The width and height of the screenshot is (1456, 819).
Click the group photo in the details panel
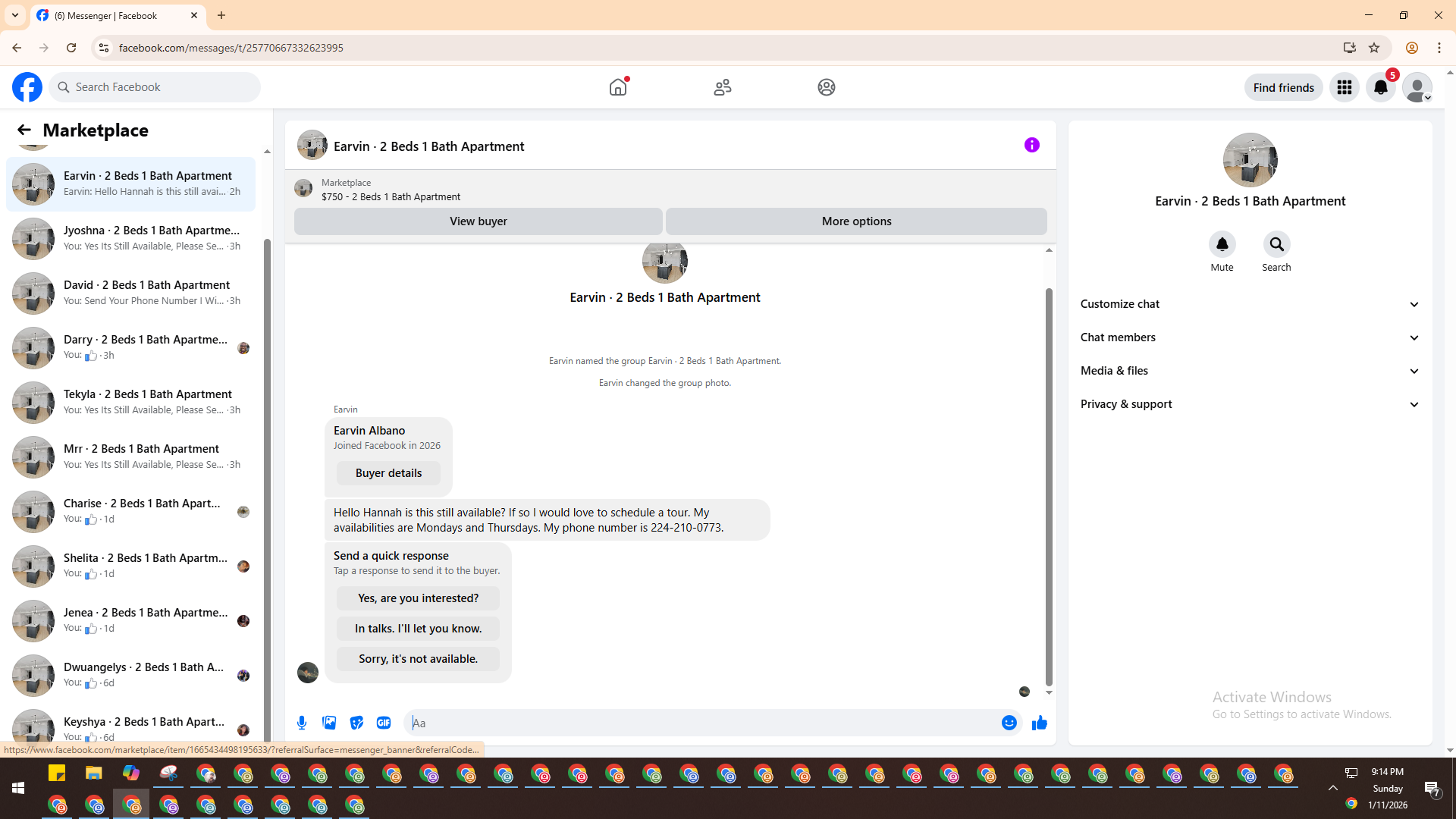click(1250, 160)
